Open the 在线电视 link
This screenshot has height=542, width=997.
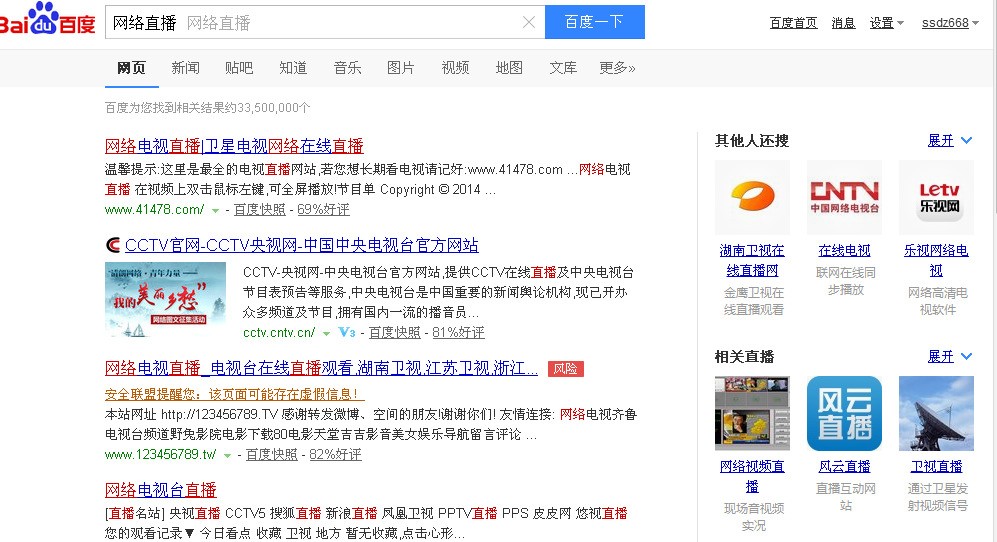click(x=844, y=251)
